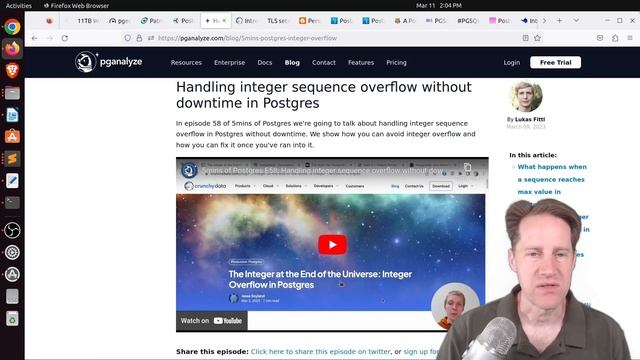Open the clock showing Mar 11 2:04 PM
The width and height of the screenshot is (640, 360).
(x=439, y=6)
